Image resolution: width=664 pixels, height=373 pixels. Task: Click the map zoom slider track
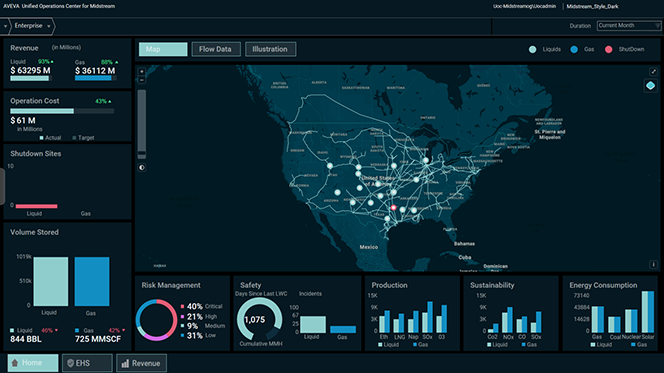pyautogui.click(x=142, y=124)
